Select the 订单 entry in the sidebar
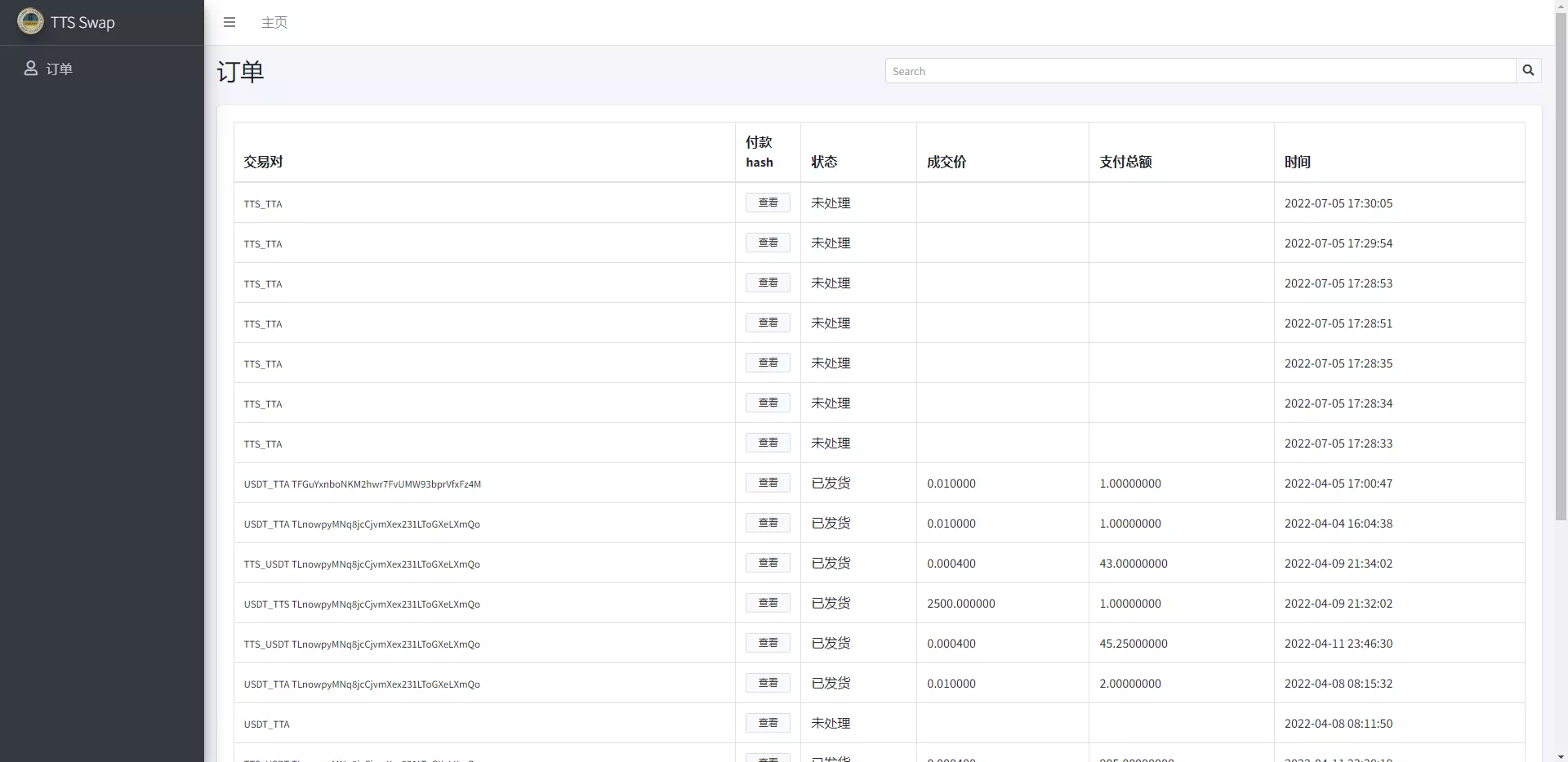The image size is (1568, 762). (58, 69)
